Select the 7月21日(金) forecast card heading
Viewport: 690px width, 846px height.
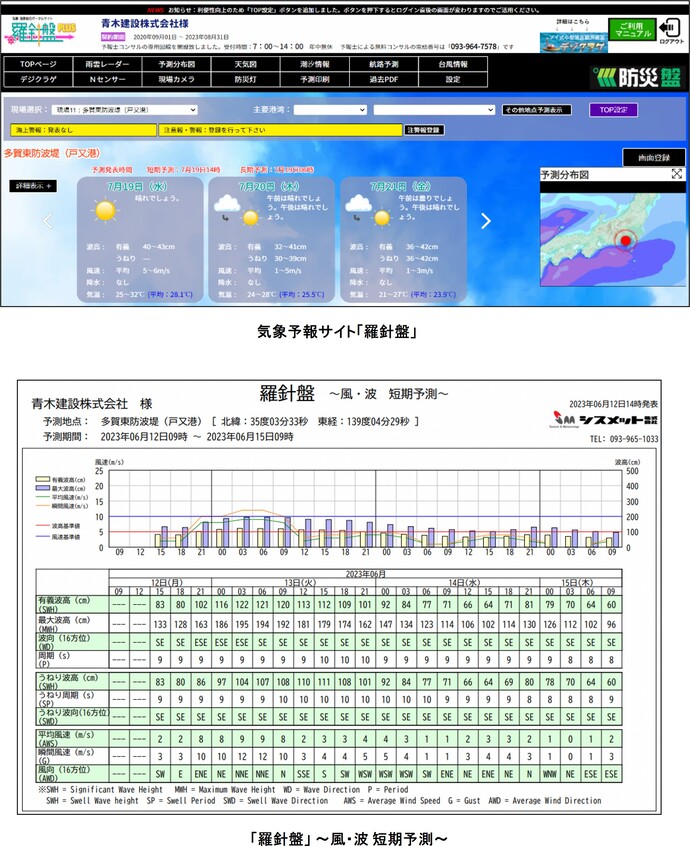[x=400, y=187]
